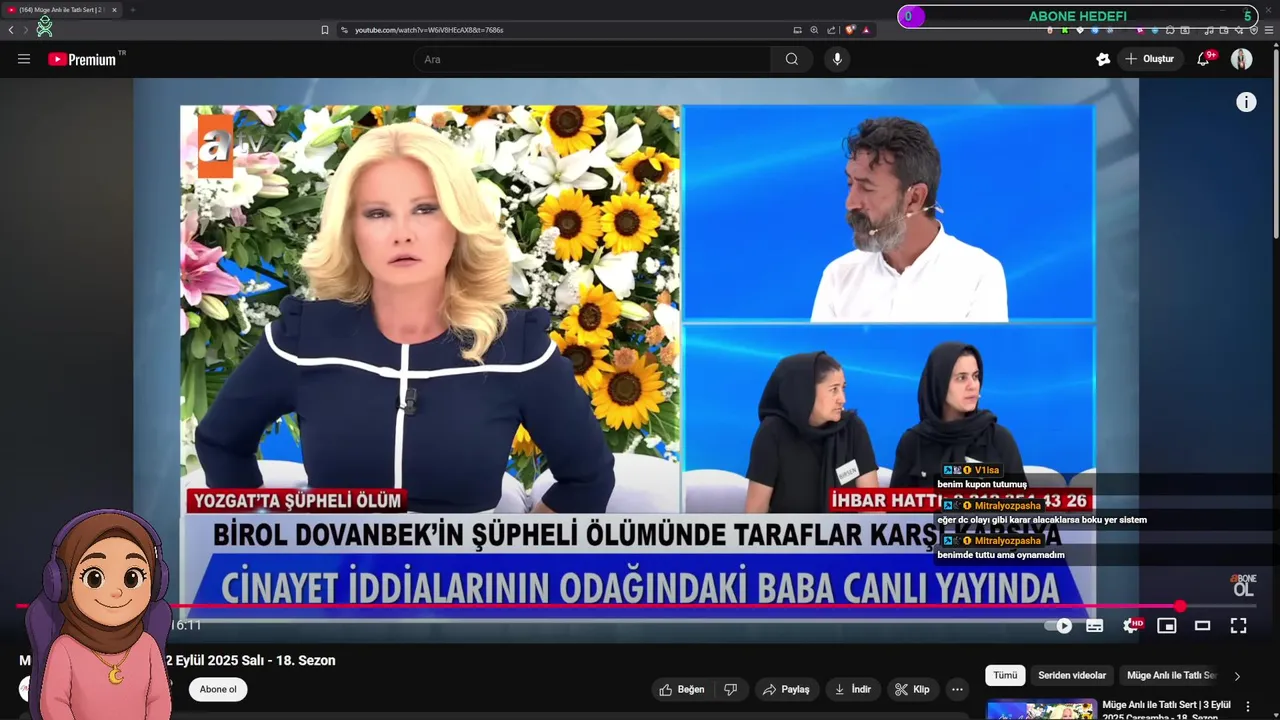This screenshot has height=720, width=1280.
Task: Go to YouTube Premium home logo
Action: 82,59
